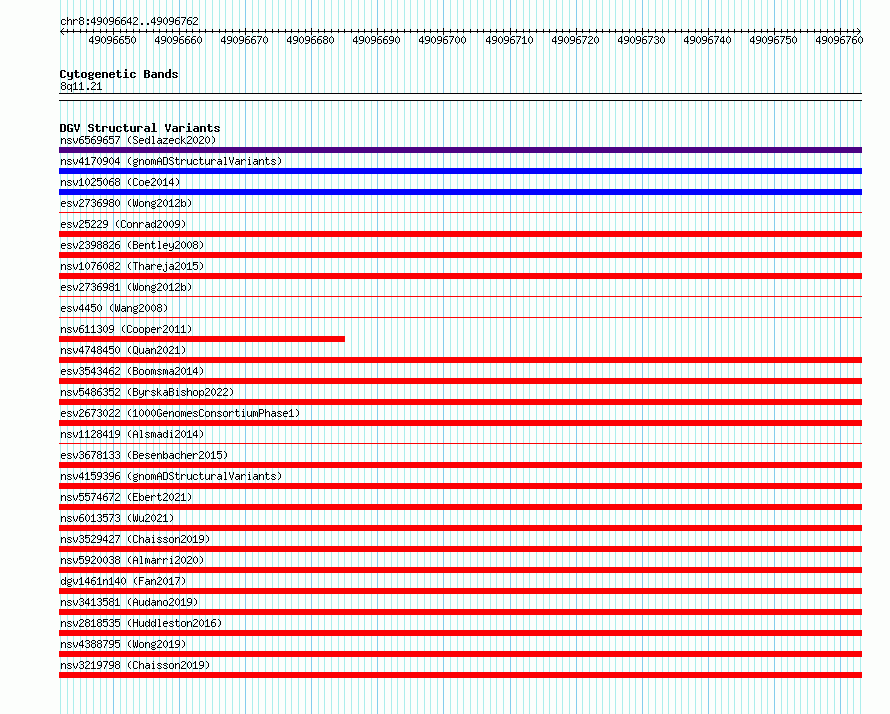Image resolution: width=890 pixels, height=714 pixels.
Task: Click ruler position 49096730
Action: [x=641, y=40]
